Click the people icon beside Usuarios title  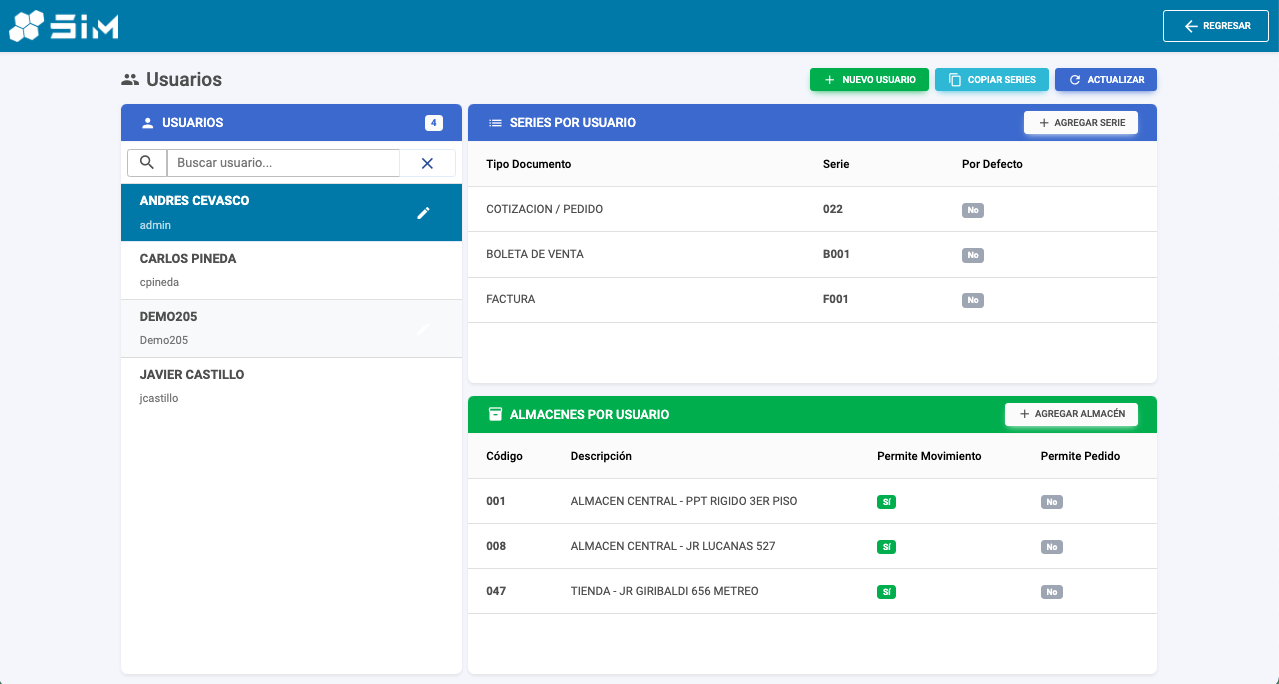click(130, 79)
